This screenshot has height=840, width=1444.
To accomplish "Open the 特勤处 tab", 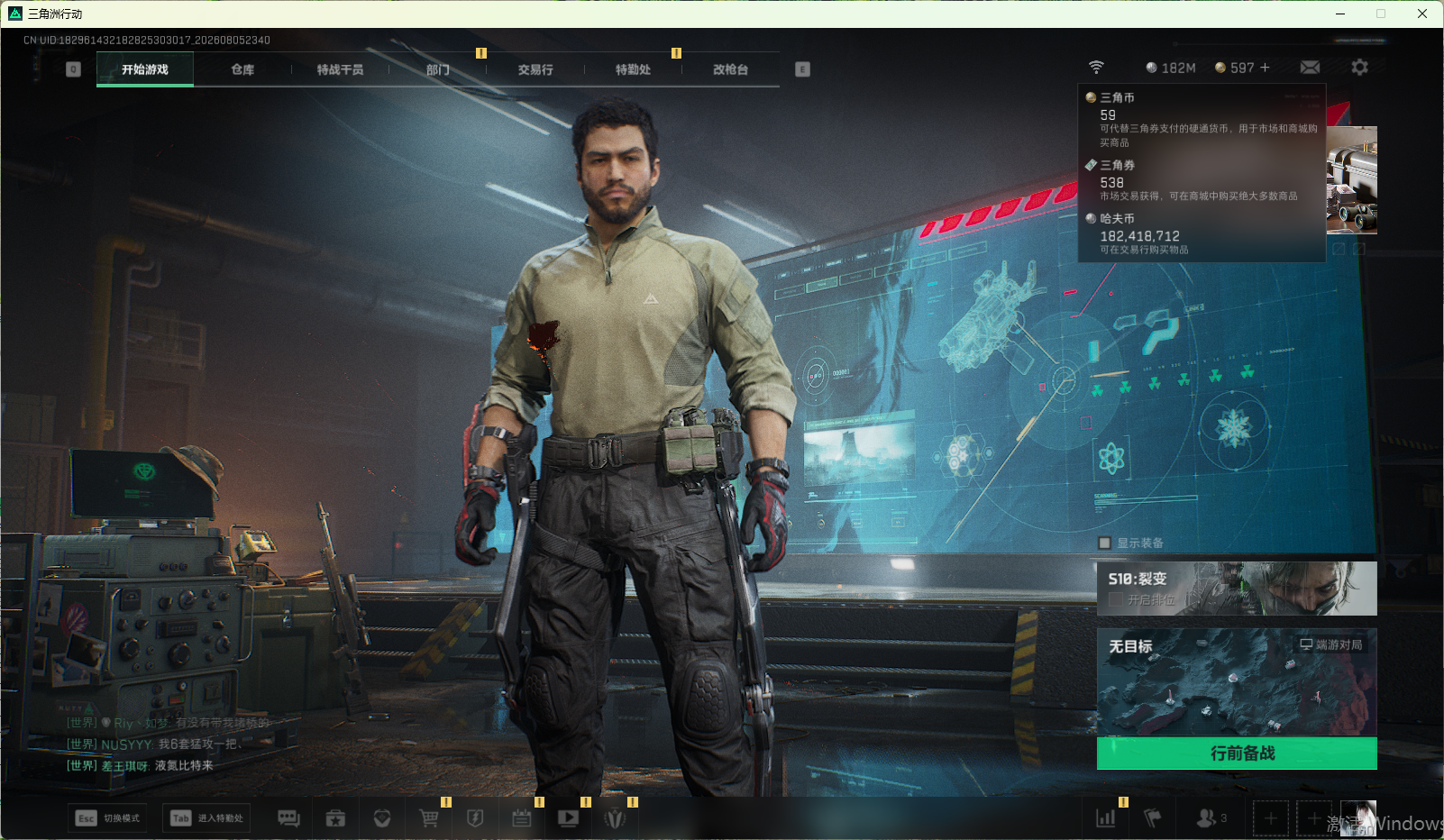I will point(633,69).
